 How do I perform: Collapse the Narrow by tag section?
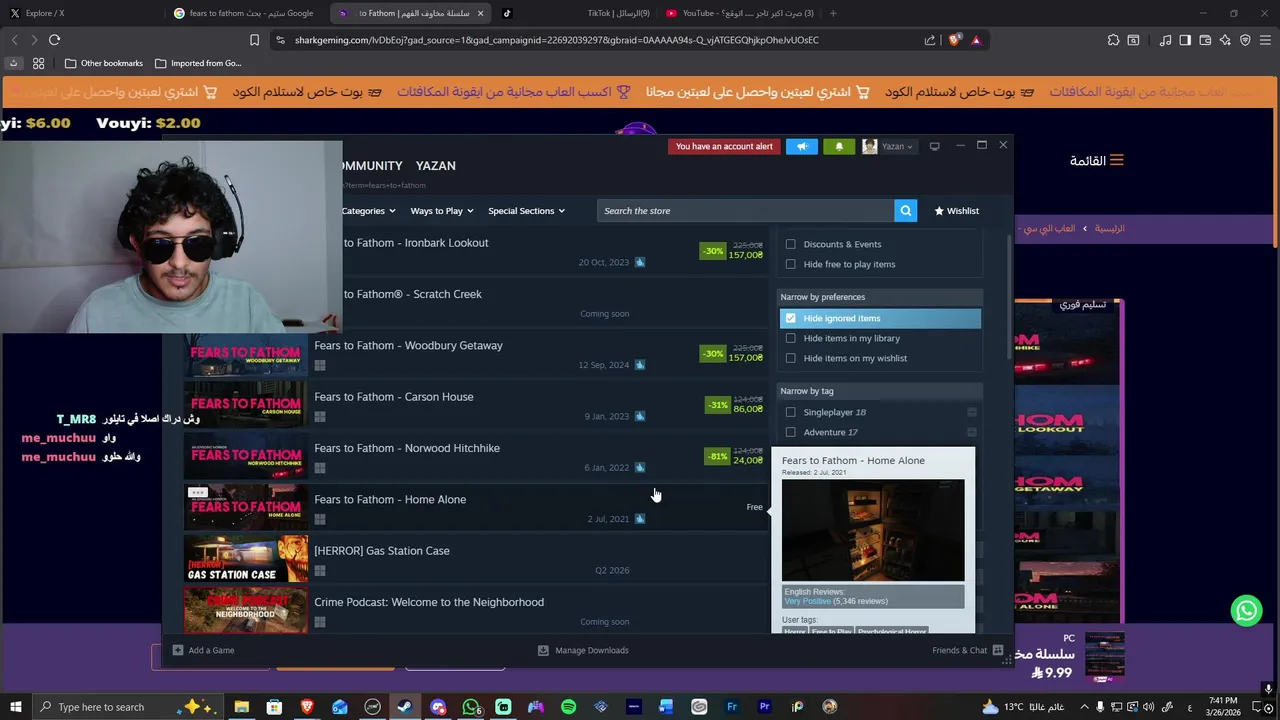point(880,391)
